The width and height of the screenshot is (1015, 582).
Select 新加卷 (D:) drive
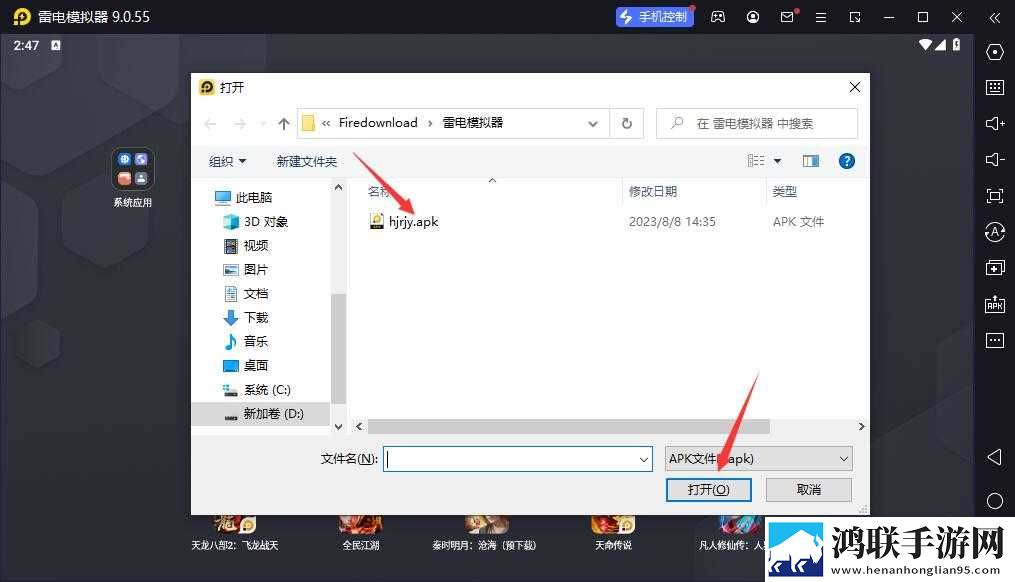pos(261,414)
